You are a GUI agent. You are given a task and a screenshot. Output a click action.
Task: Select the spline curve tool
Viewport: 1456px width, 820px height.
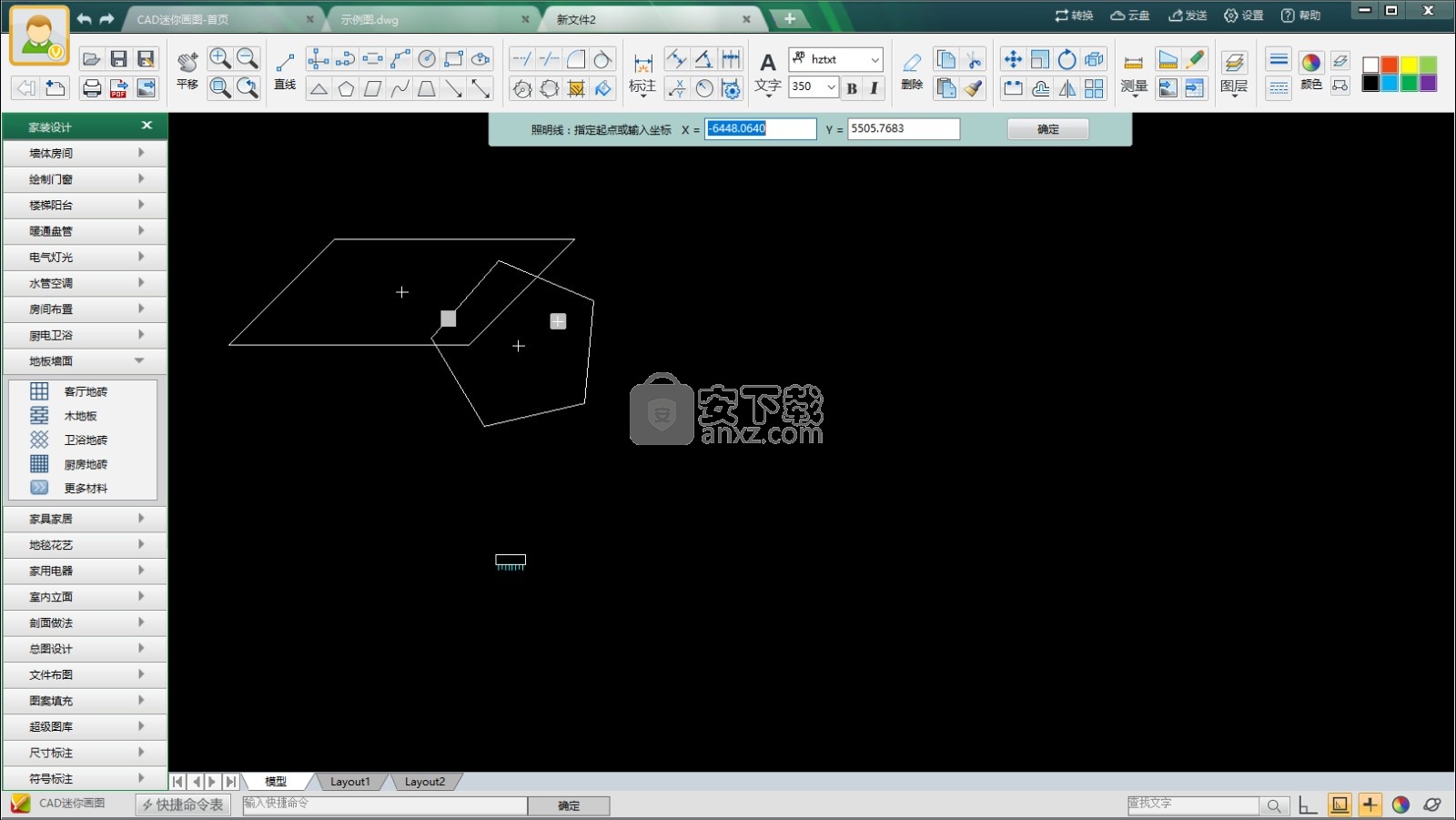pos(399,88)
